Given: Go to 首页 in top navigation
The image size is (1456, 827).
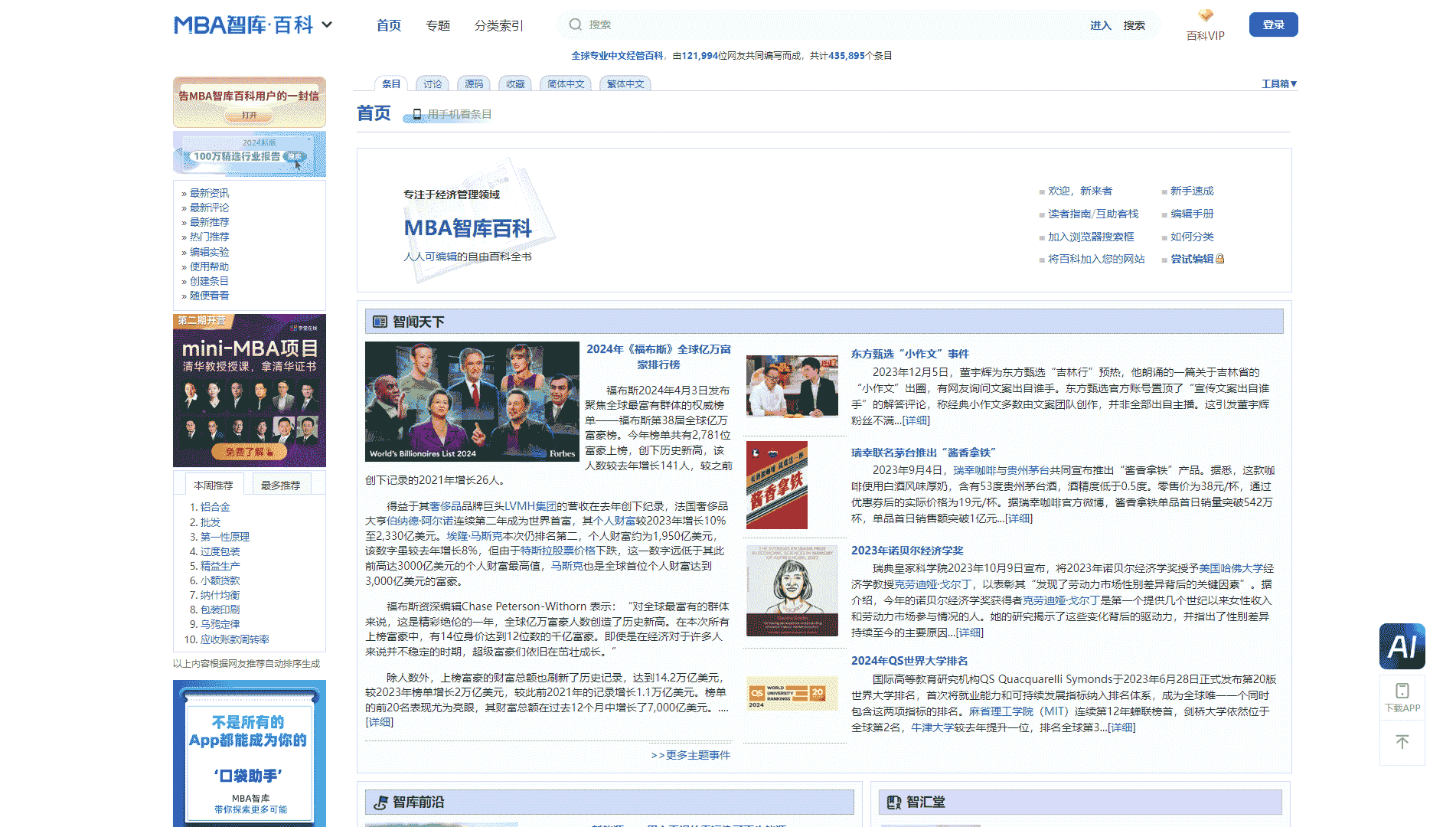Looking at the screenshot, I should pyautogui.click(x=389, y=25).
